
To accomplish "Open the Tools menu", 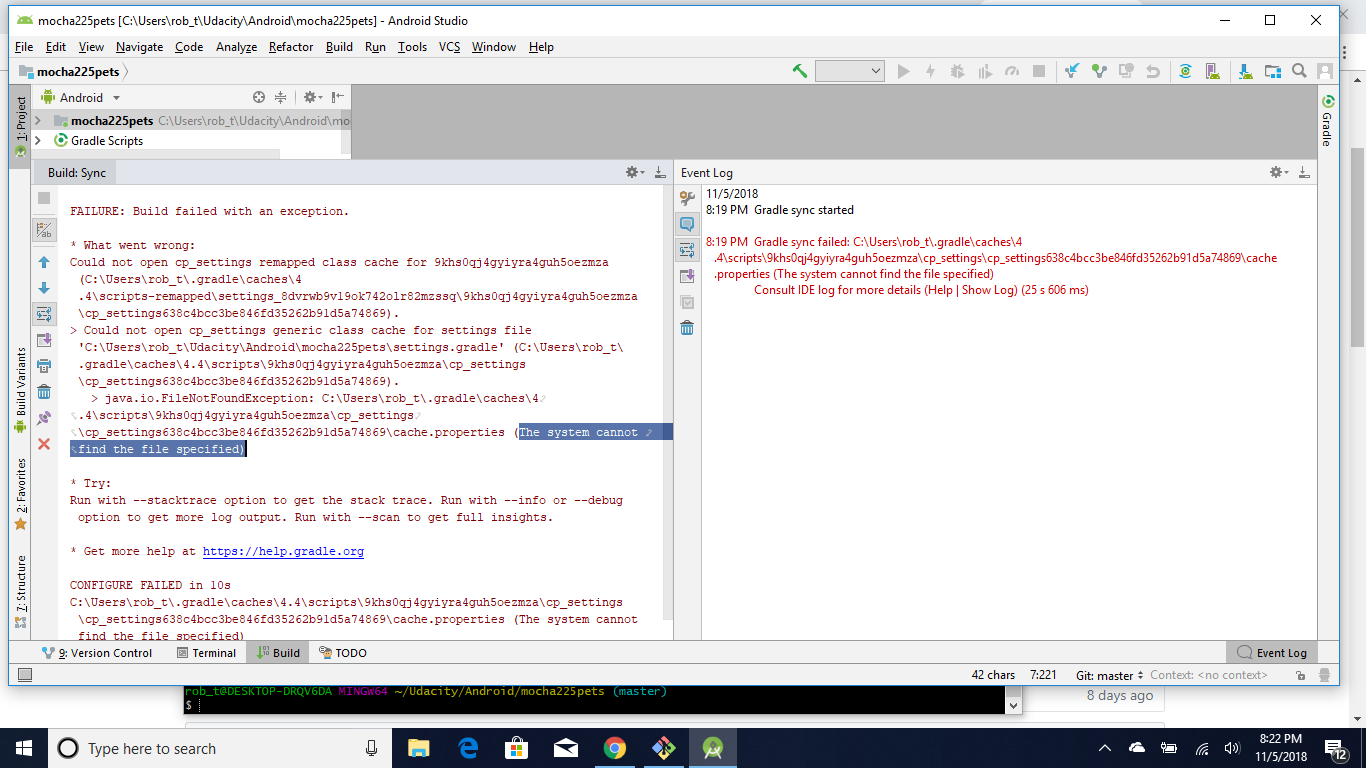I will [412, 47].
